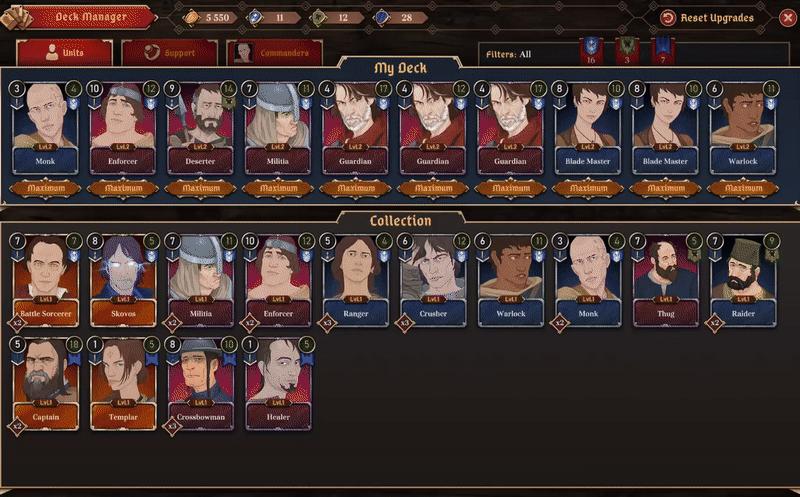This screenshot has height=497, width=800.
Task: Select the Units tab
Action: coord(65,53)
